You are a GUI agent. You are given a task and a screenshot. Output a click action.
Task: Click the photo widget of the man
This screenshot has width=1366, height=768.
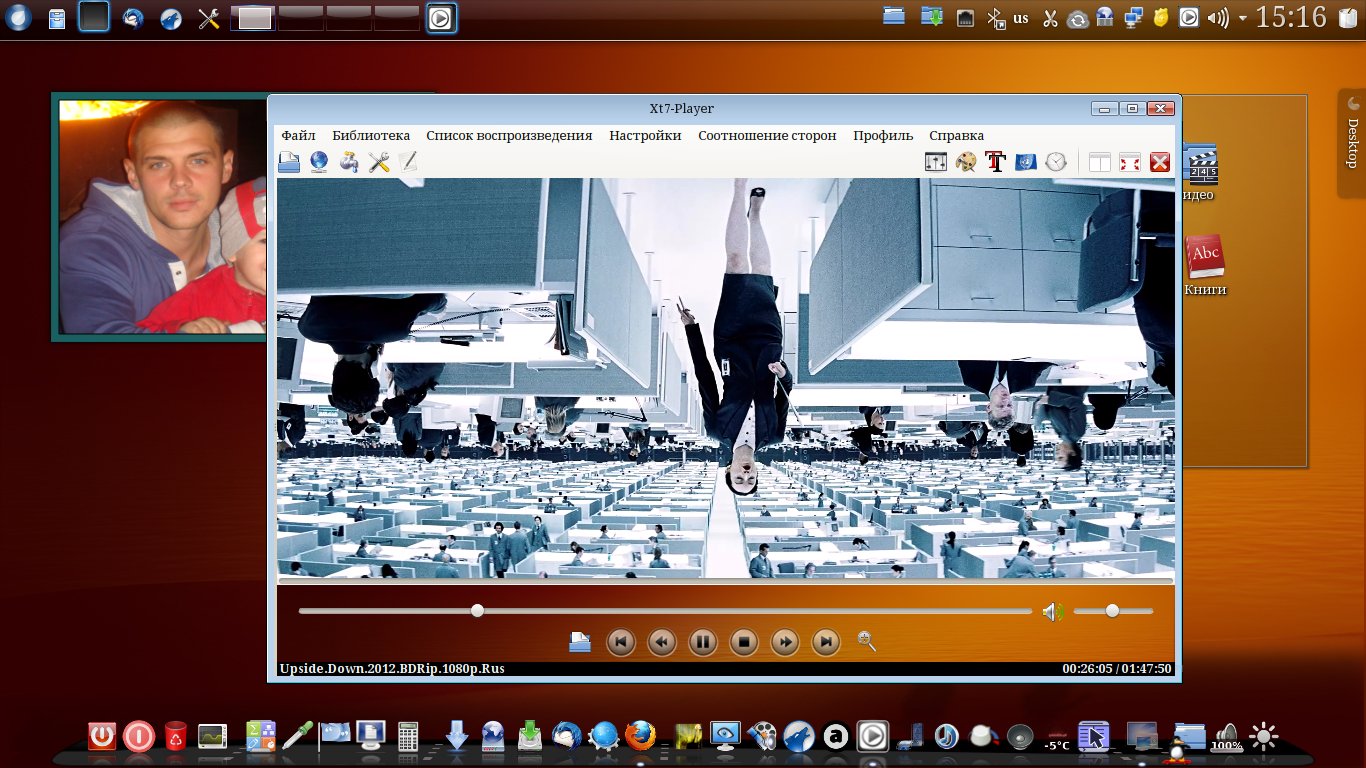161,217
